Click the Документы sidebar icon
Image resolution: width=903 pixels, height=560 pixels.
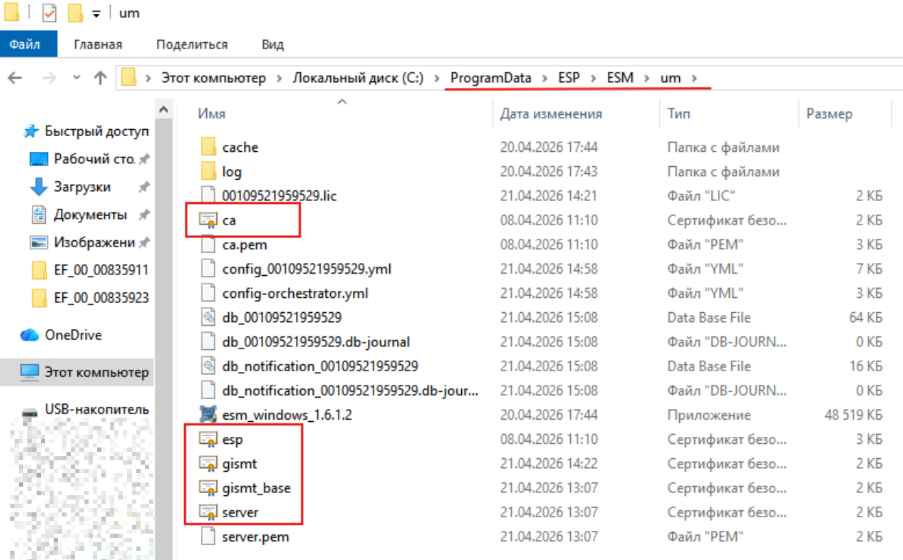(39, 214)
